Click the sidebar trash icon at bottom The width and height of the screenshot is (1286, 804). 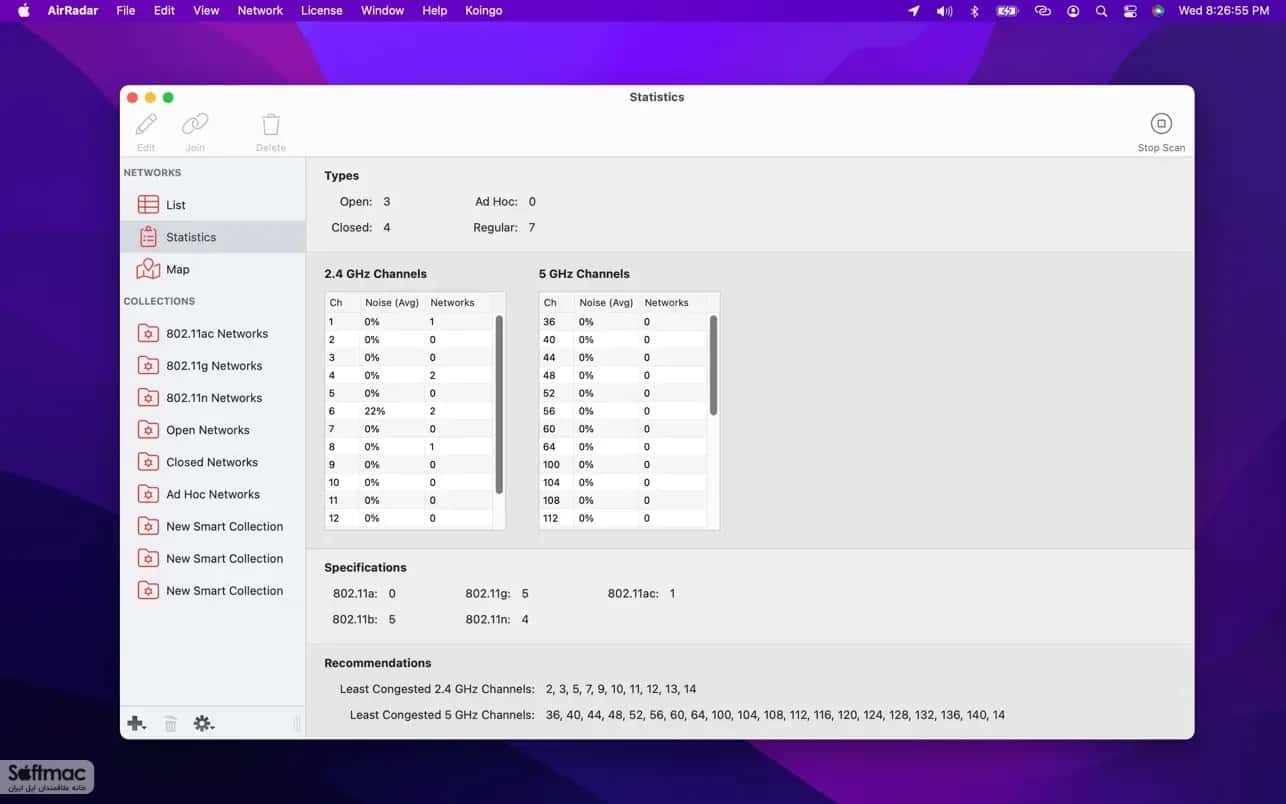click(170, 723)
